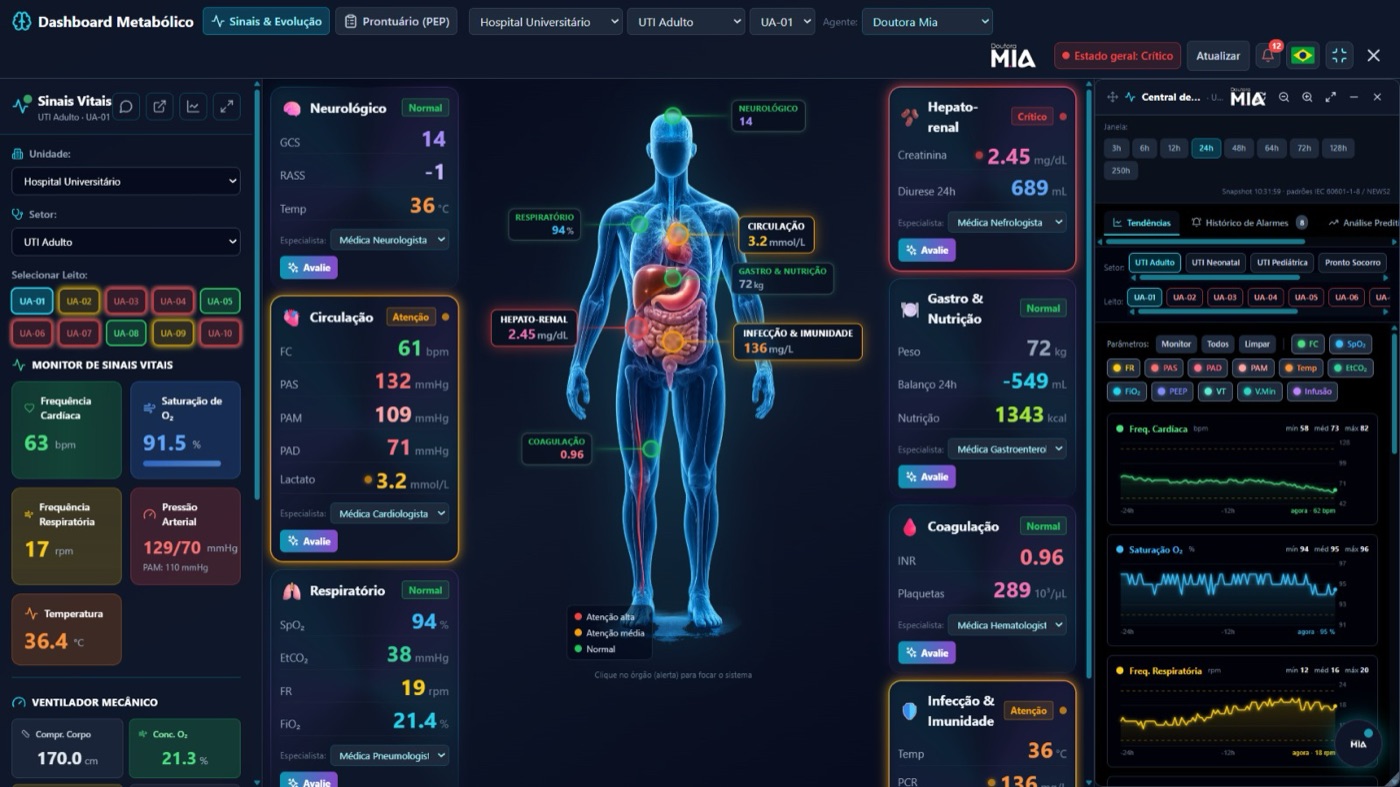The height and width of the screenshot is (787, 1400).
Task: Open the Hospital Universitário dropdown in the top bar
Action: [545, 22]
